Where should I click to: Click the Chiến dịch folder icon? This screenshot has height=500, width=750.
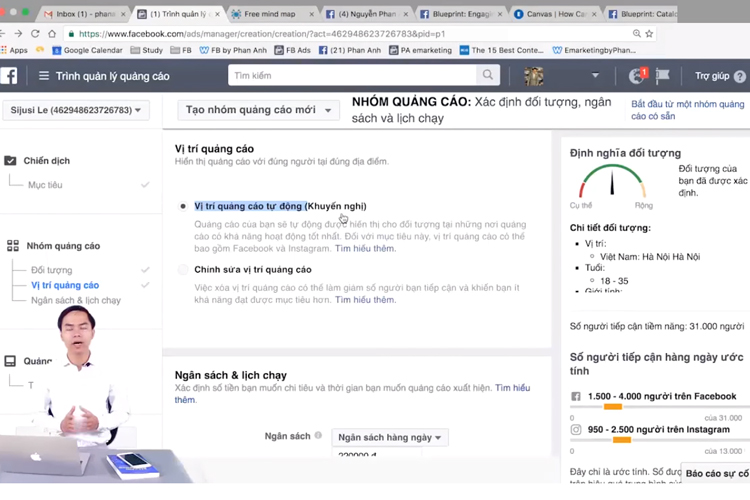coord(11,160)
